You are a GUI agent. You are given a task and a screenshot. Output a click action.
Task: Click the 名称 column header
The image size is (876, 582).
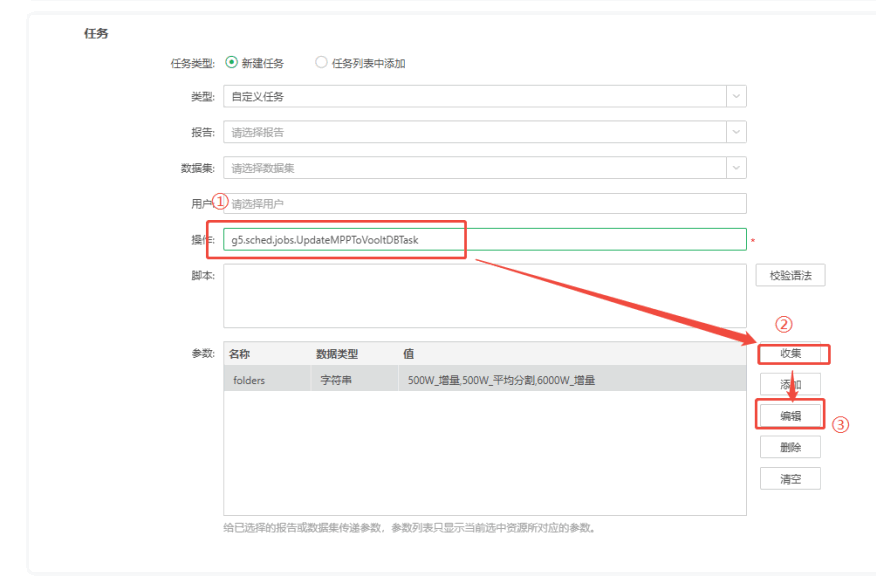coord(240,354)
